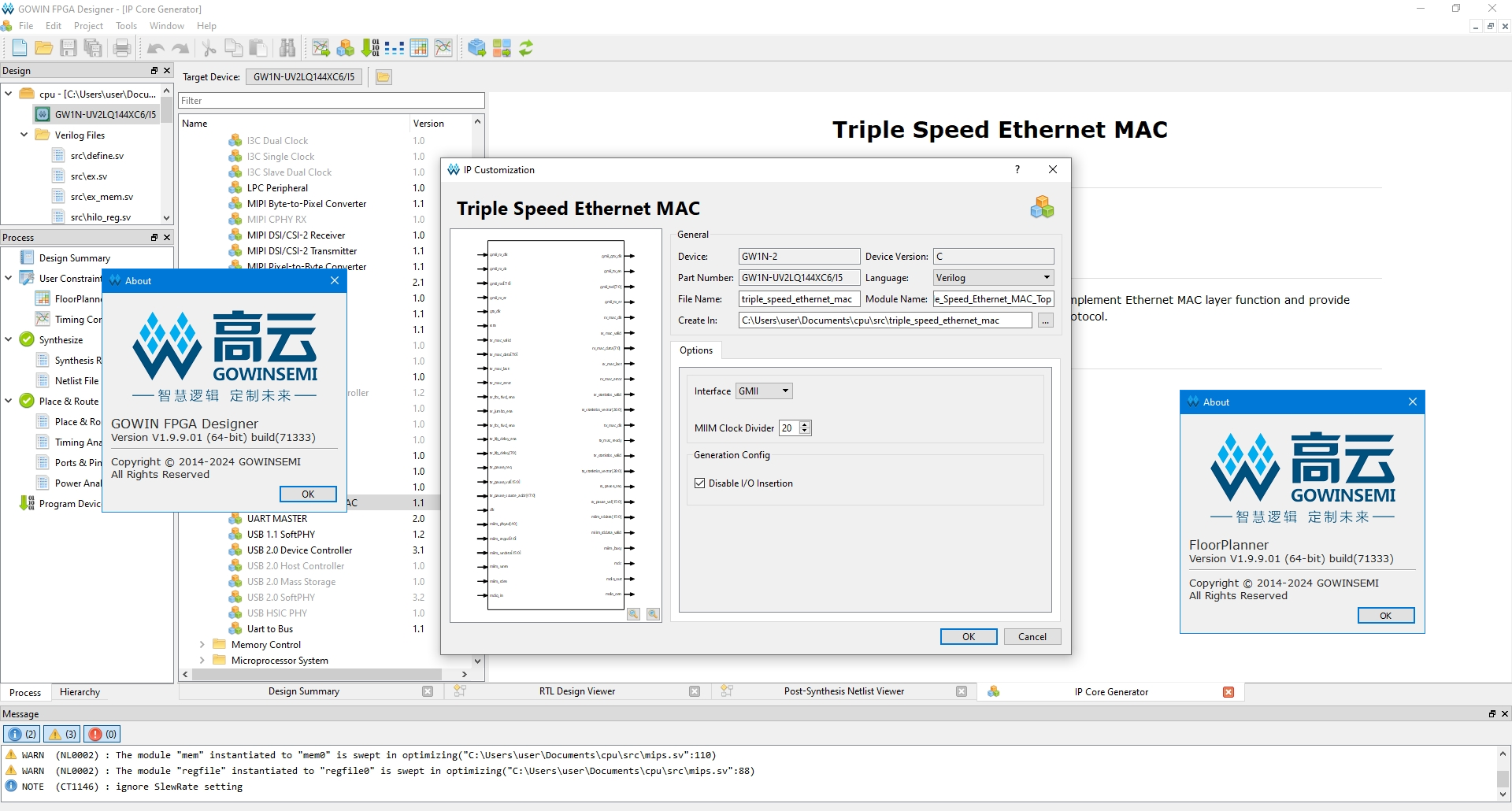Click IP cubes icon in IP Customization header
The width and height of the screenshot is (1512, 811).
pos(1042,208)
